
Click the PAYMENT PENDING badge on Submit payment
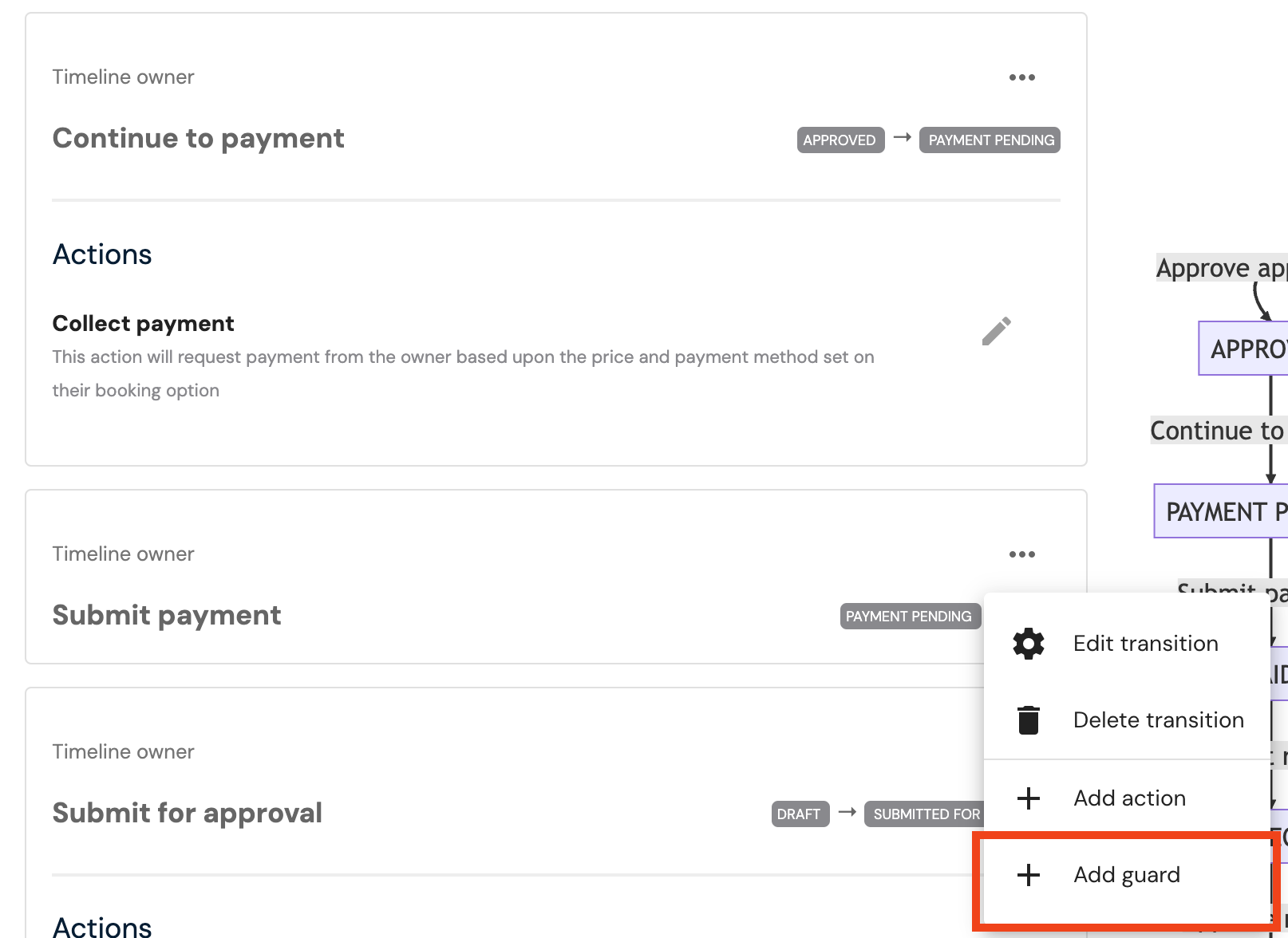(x=910, y=616)
